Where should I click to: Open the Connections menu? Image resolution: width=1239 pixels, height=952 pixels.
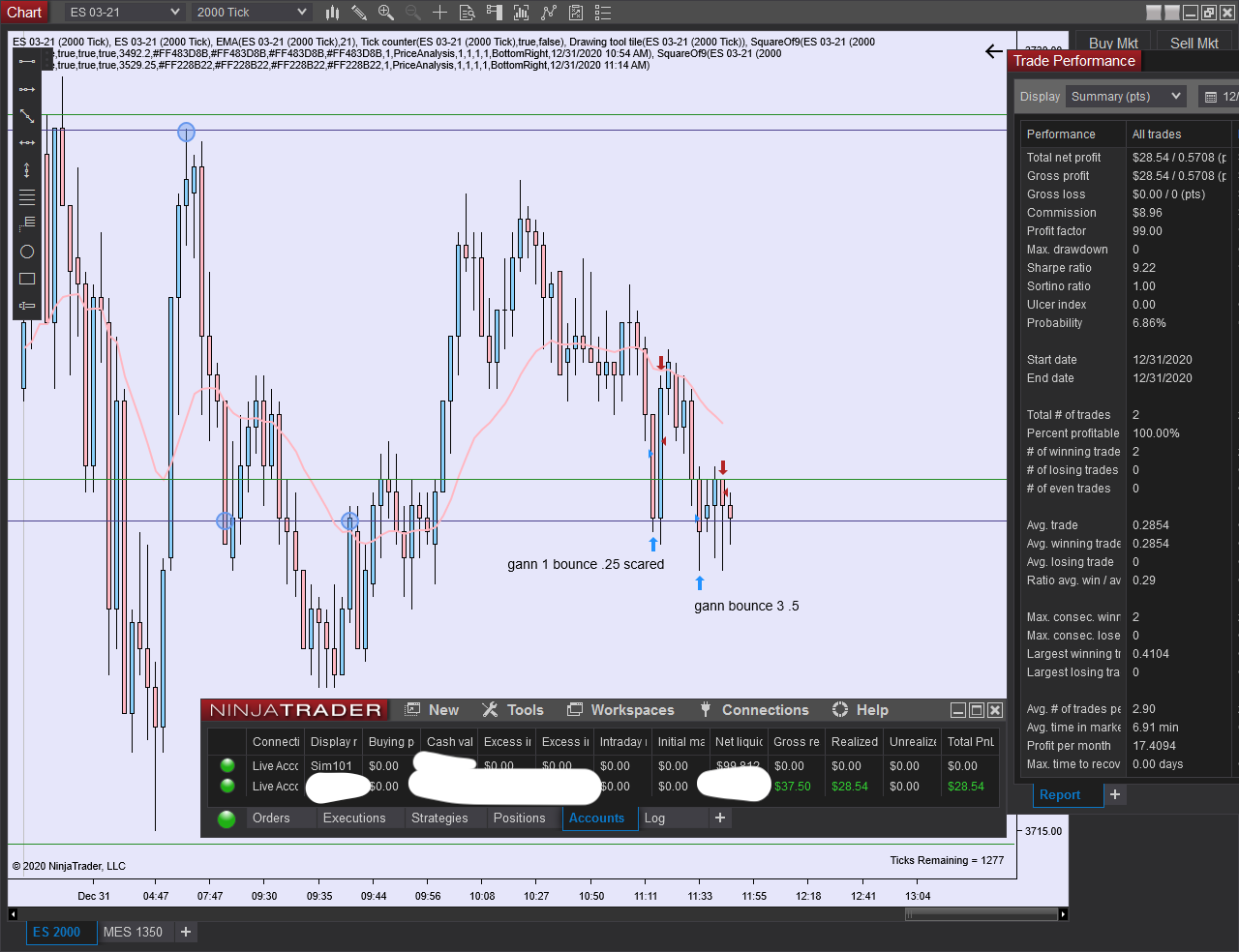[754, 710]
